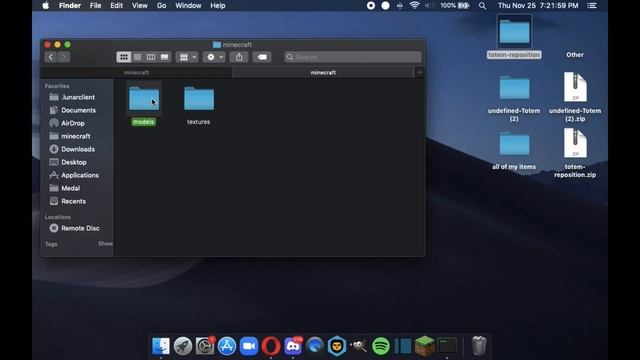
Task: Click the muted volume icon in menu bar
Action: (x=429, y=6)
